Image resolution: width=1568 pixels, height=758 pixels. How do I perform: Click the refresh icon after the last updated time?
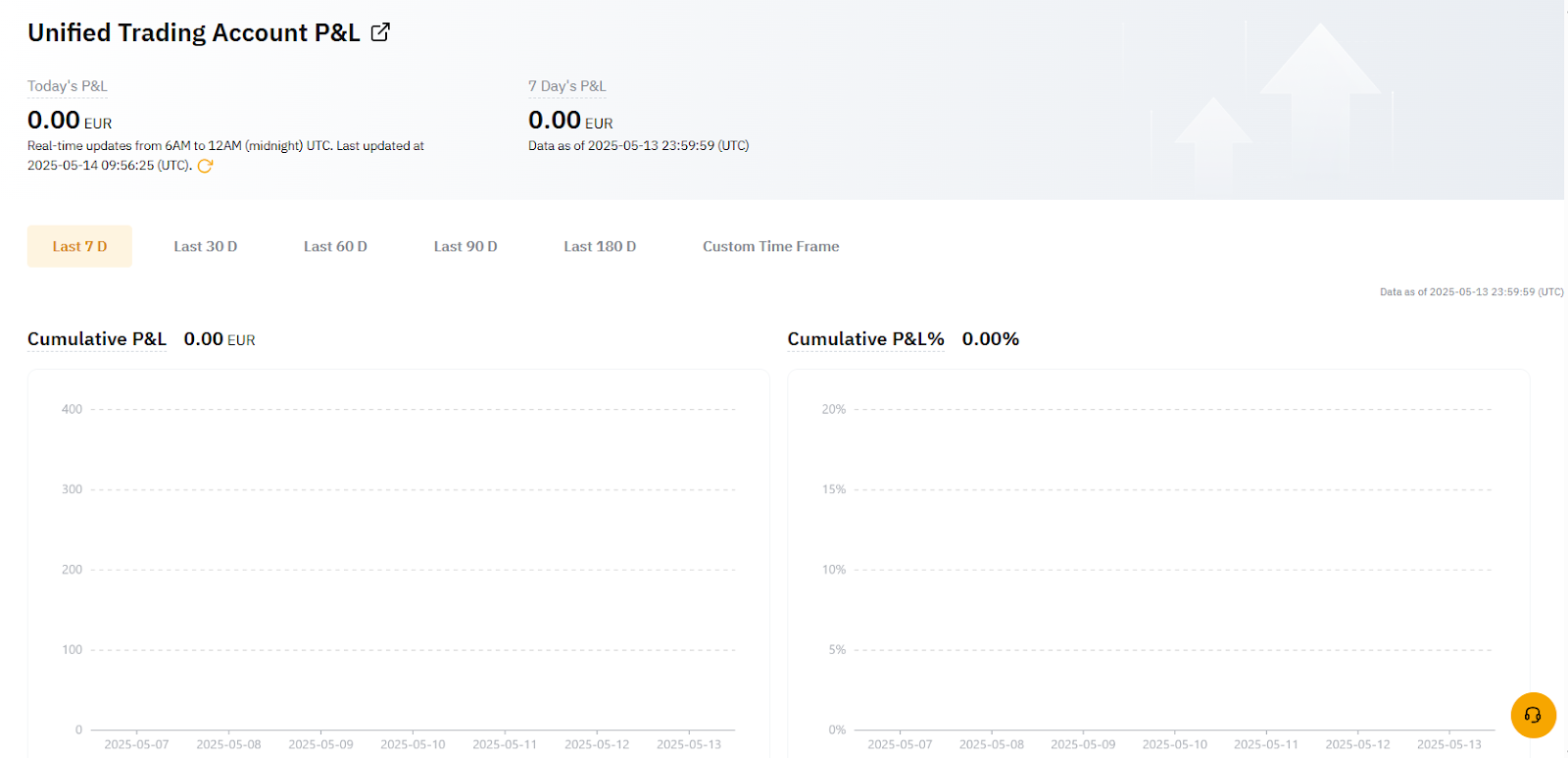(x=205, y=166)
